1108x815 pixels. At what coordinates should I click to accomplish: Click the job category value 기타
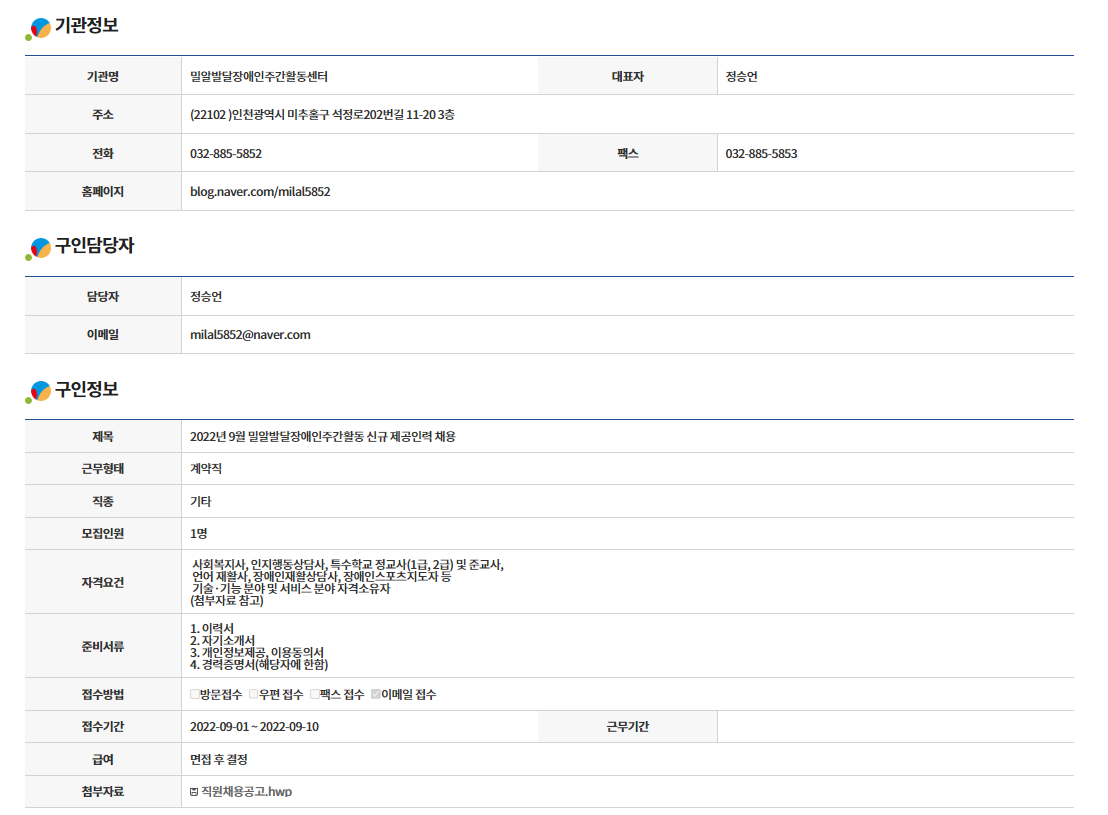pos(201,501)
